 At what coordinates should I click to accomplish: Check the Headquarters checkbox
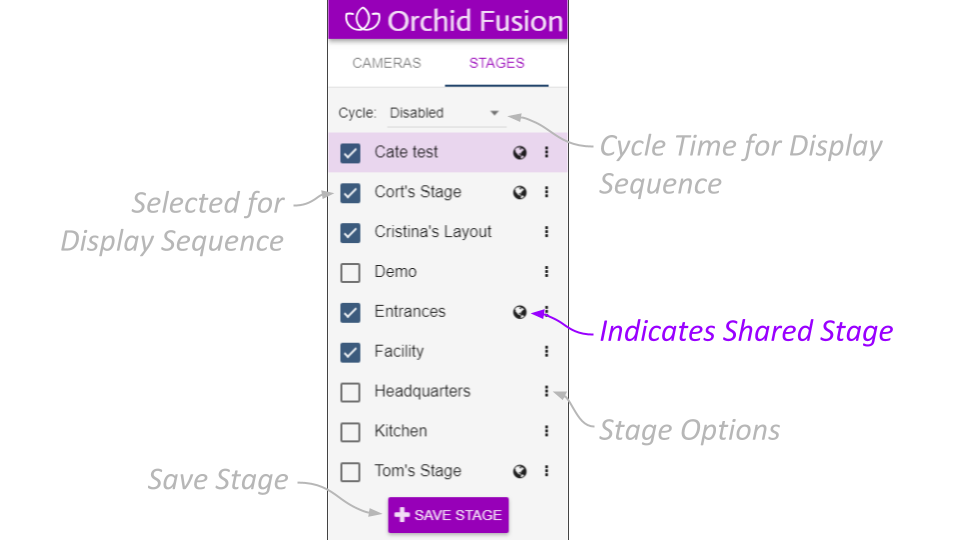coord(350,392)
